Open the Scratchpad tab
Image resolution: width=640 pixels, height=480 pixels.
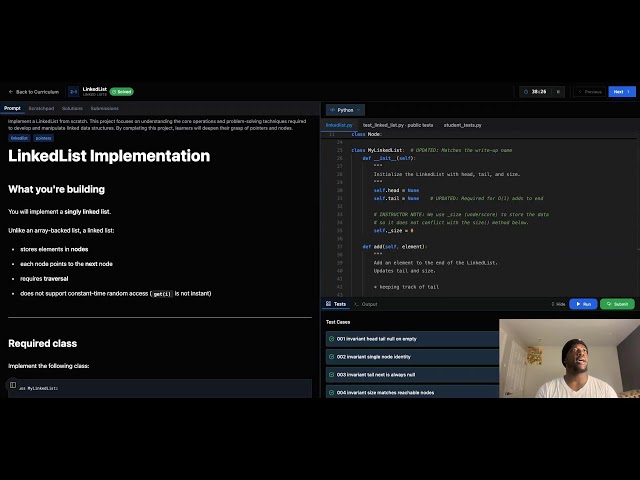point(41,109)
